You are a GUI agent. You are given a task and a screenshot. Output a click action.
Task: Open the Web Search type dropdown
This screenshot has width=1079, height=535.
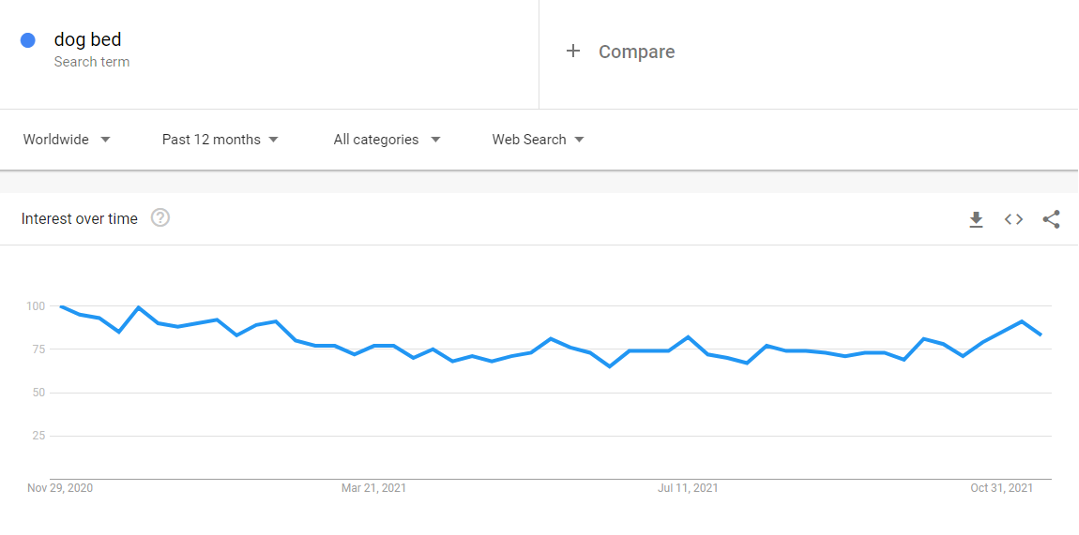pyautogui.click(x=538, y=140)
